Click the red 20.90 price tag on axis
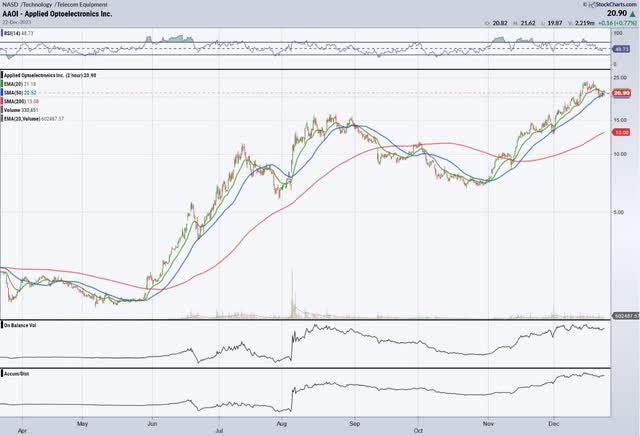This screenshot has width=640, height=436. click(622, 93)
